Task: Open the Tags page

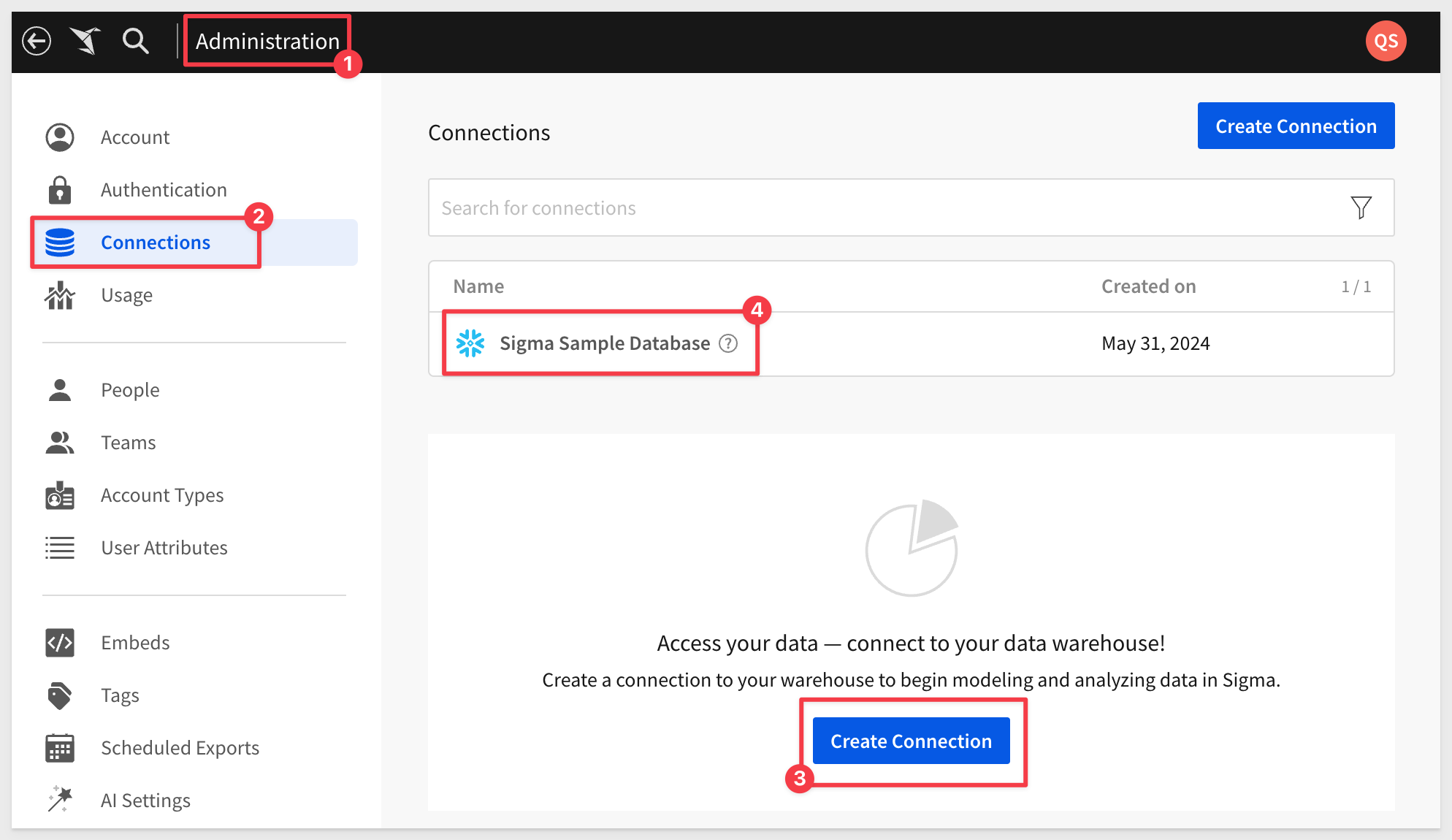Action: tap(120, 695)
